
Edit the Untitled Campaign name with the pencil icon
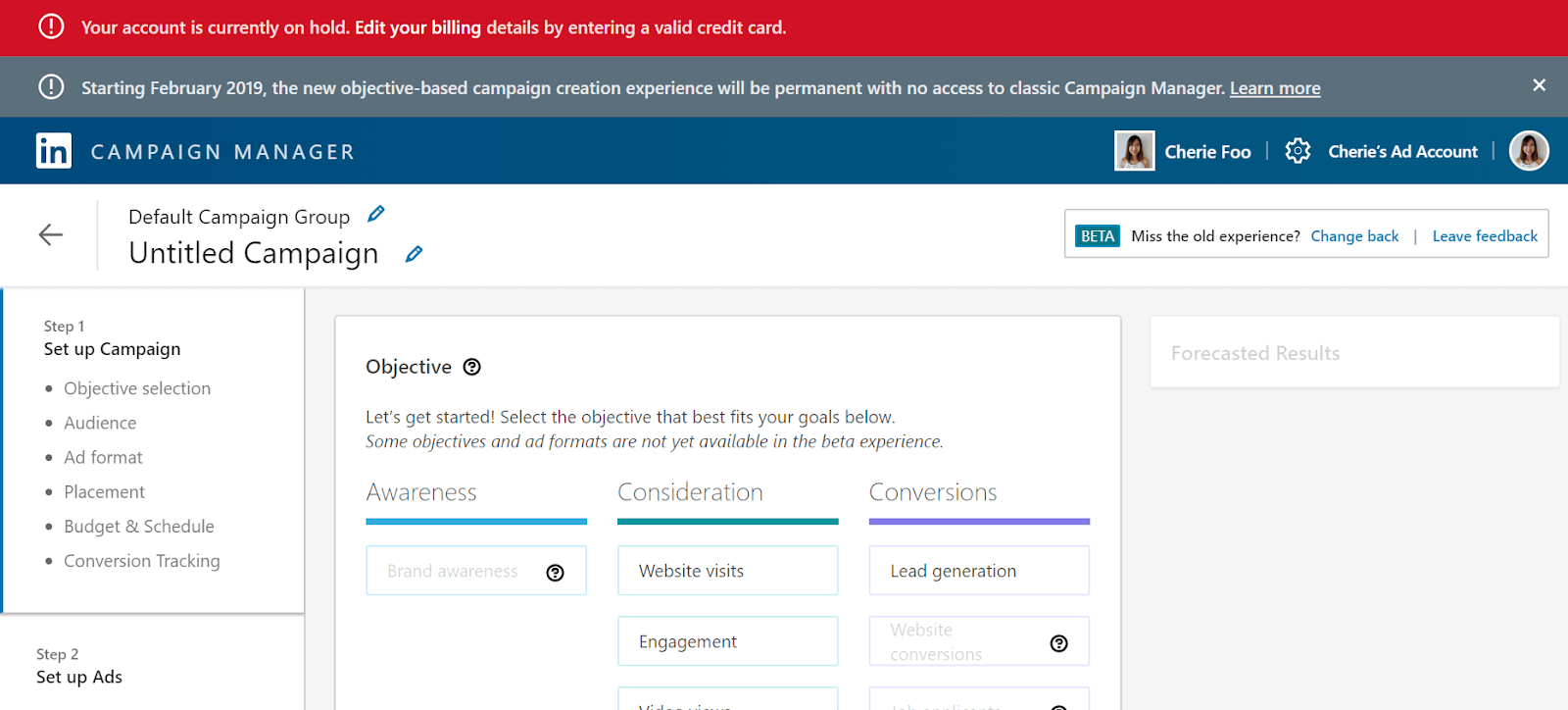click(414, 254)
